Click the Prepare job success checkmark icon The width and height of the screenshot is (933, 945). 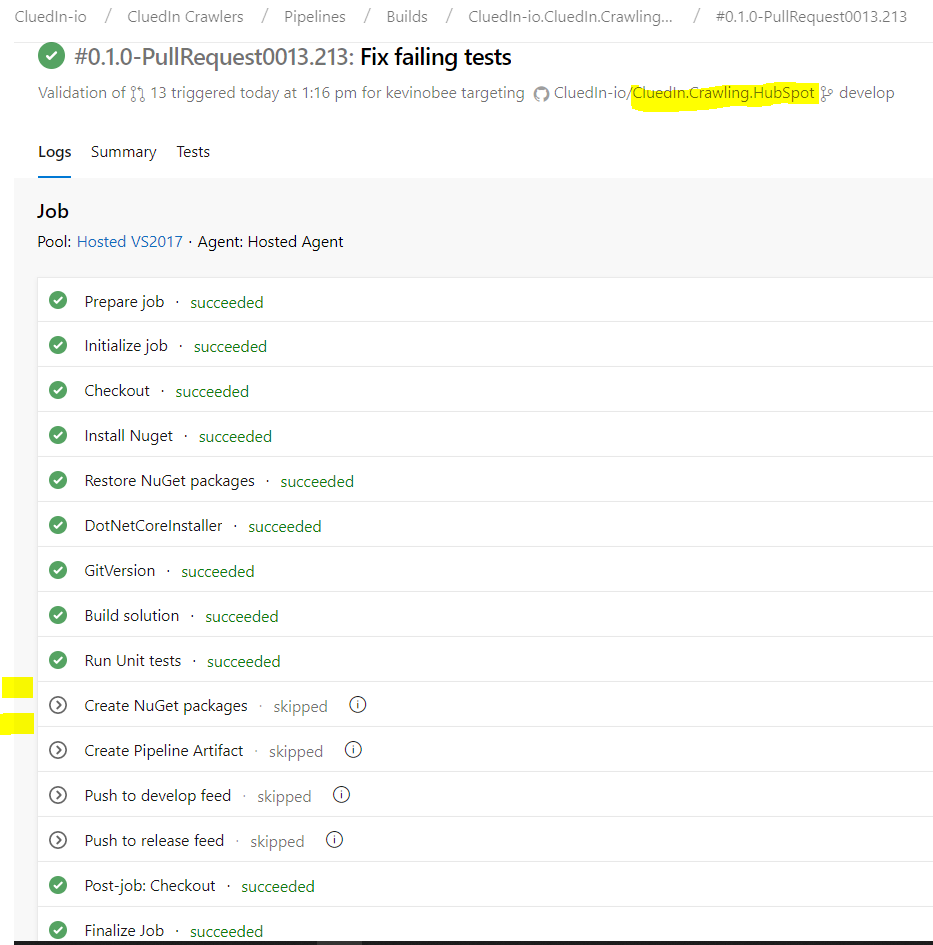coord(58,300)
